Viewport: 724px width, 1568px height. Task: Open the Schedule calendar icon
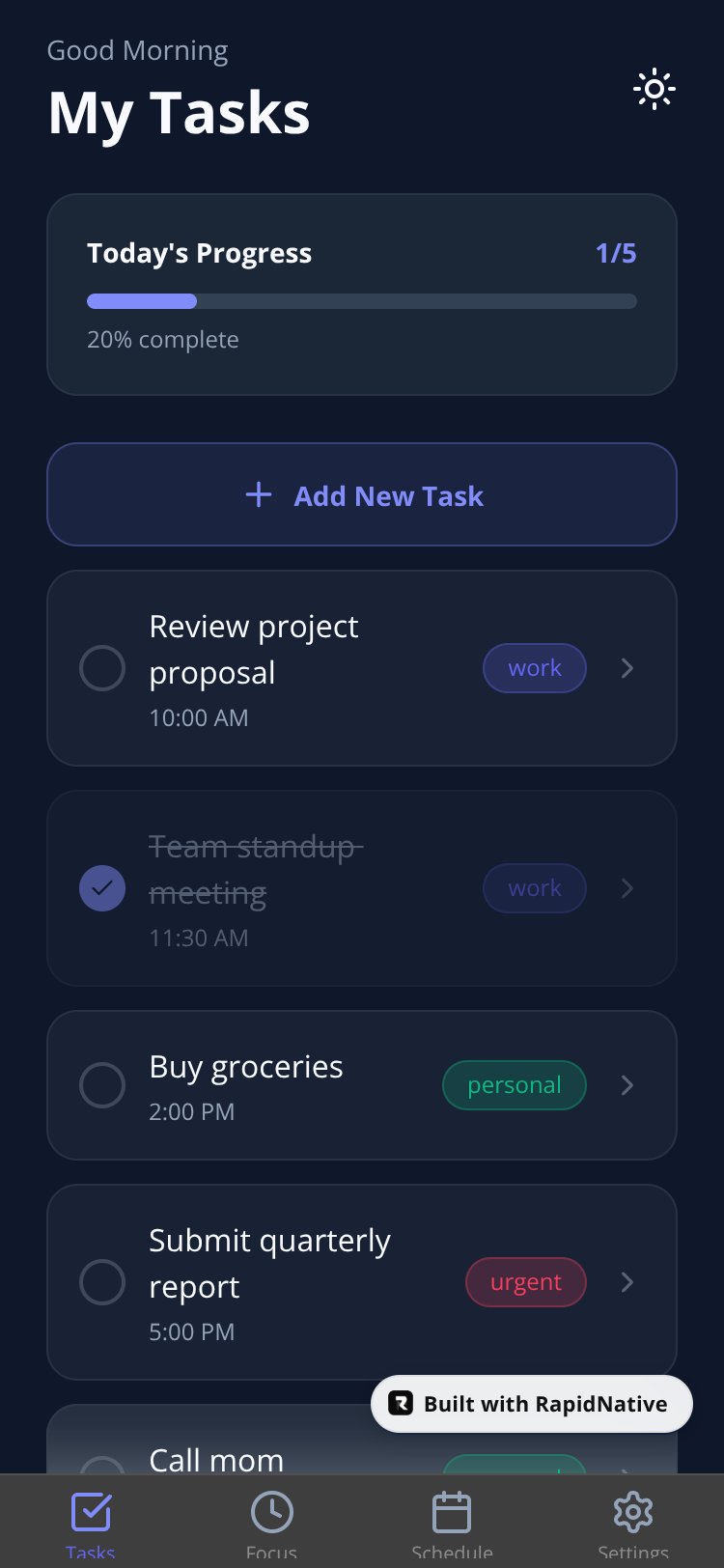[x=452, y=1512]
